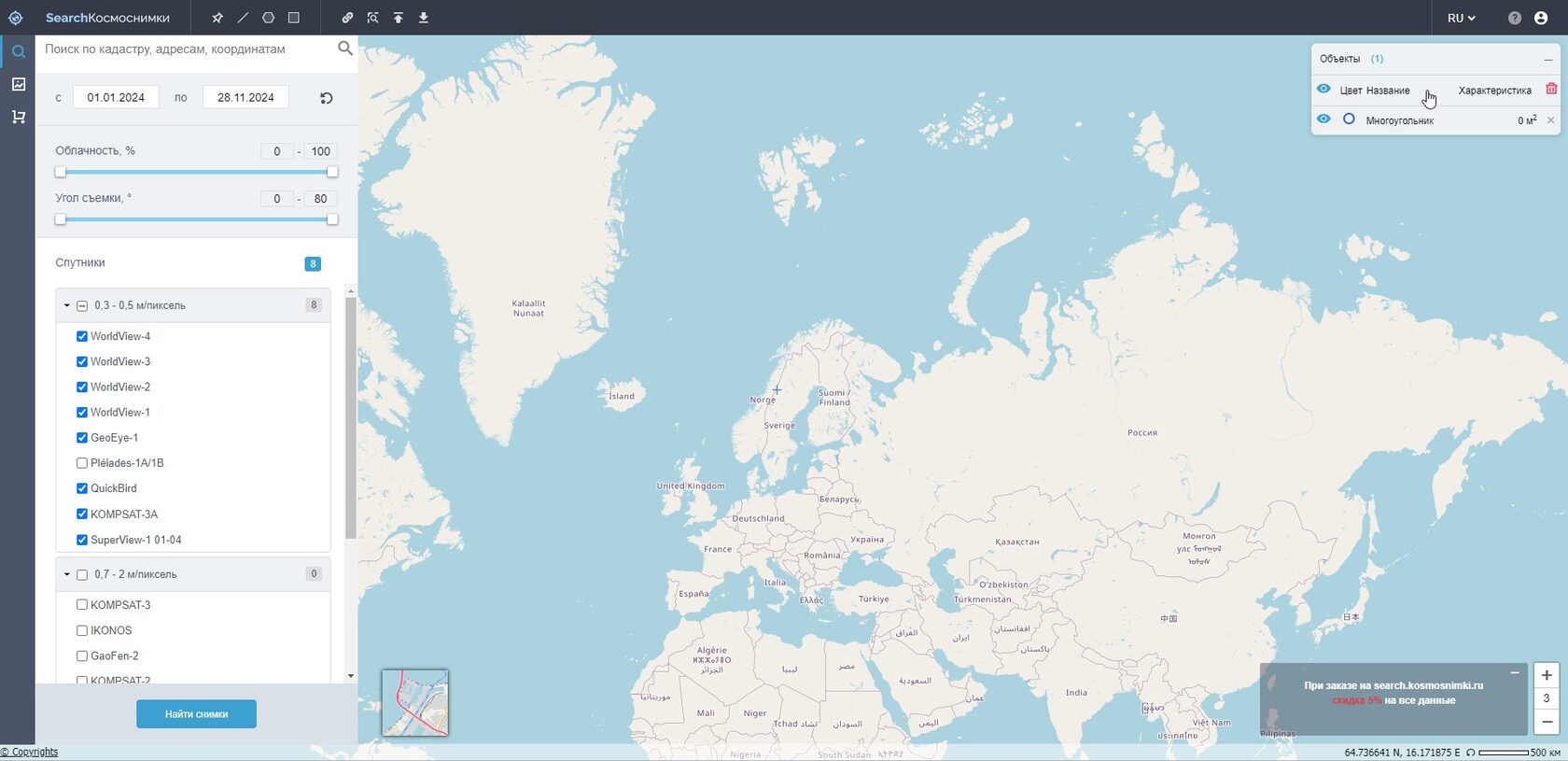
Task: Click the shooting angle maximum value 80 field
Action: [321, 199]
